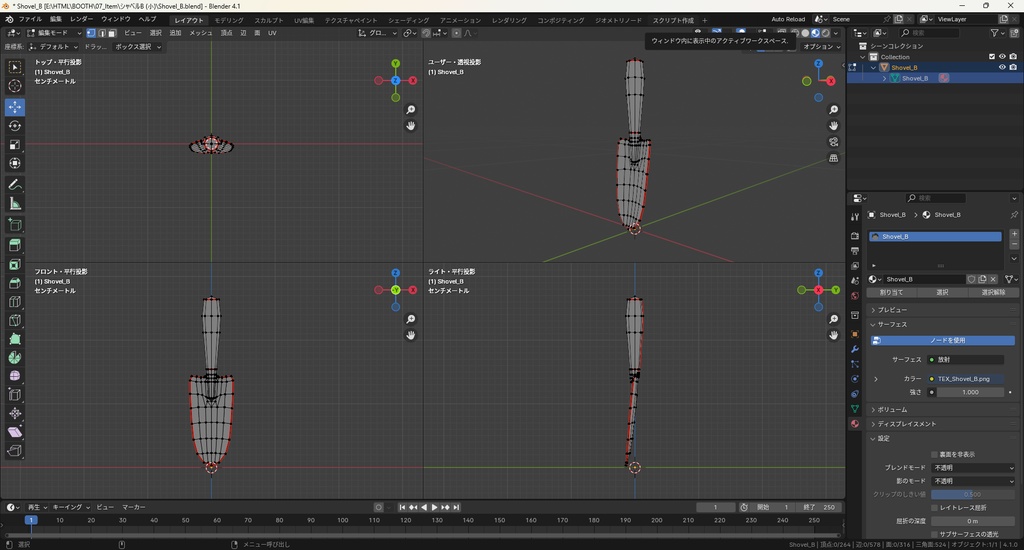
Task: Select the Edge Slide tool
Action: [14, 395]
